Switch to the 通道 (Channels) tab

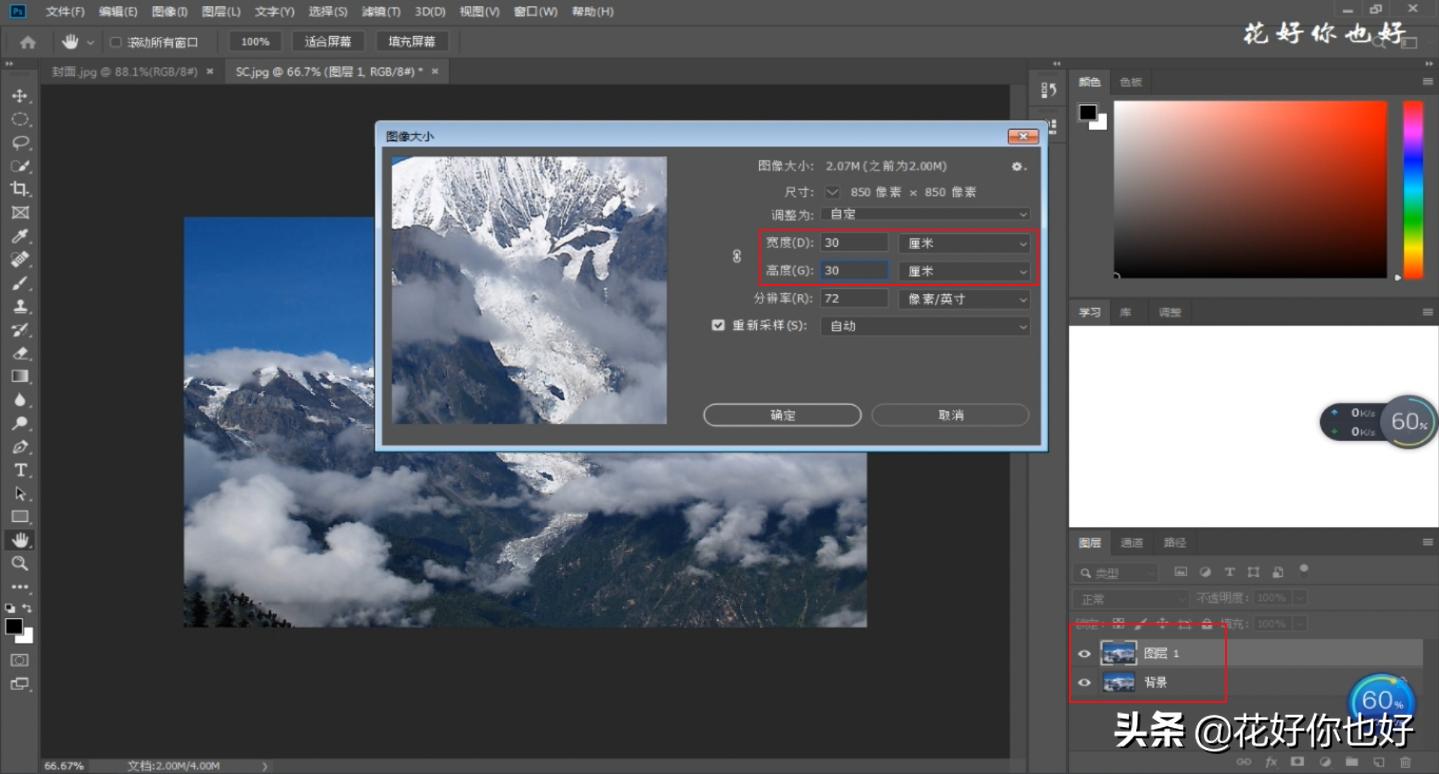tap(1132, 542)
